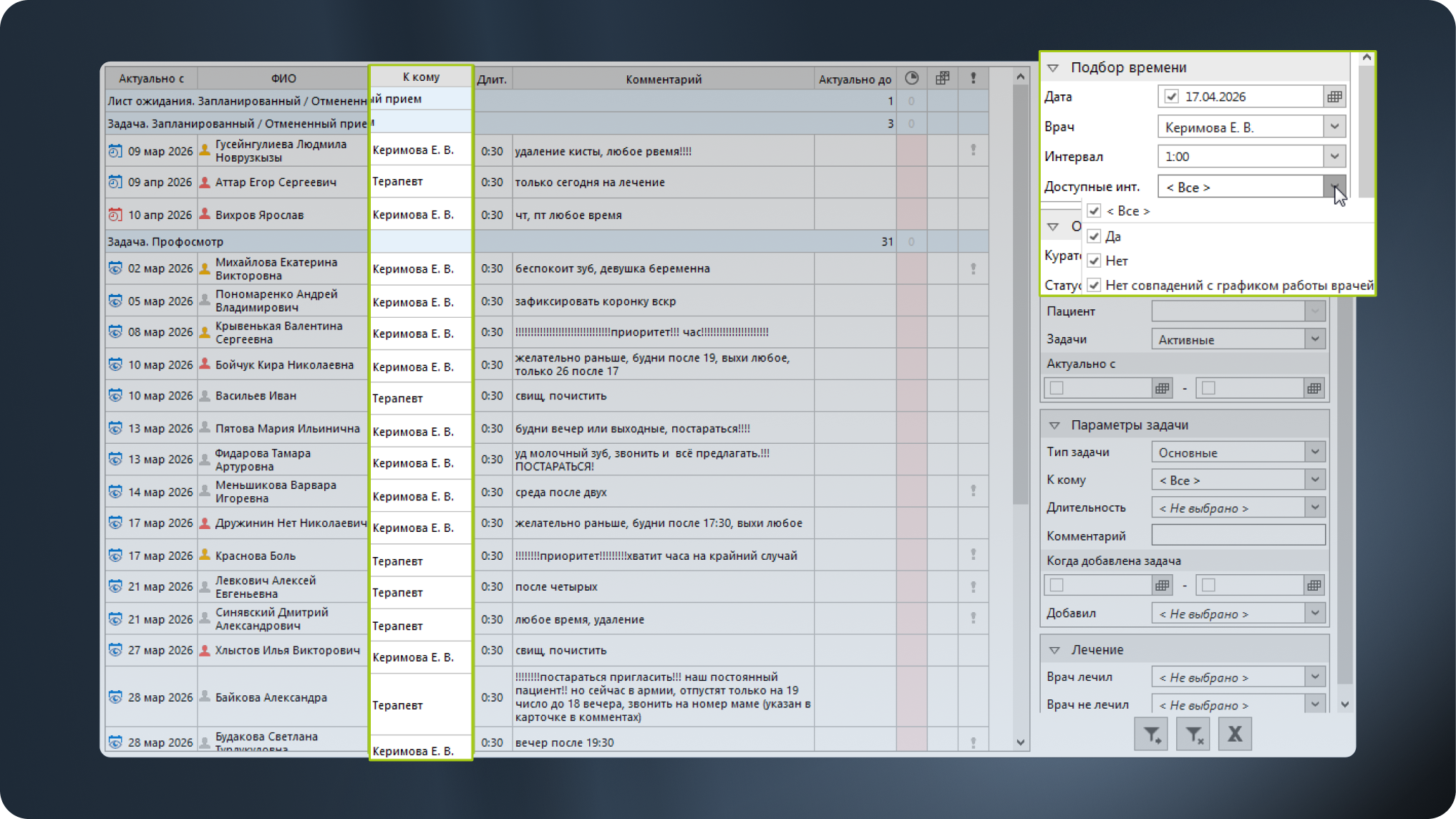Open the Длительность dropdown

pos(1315,508)
